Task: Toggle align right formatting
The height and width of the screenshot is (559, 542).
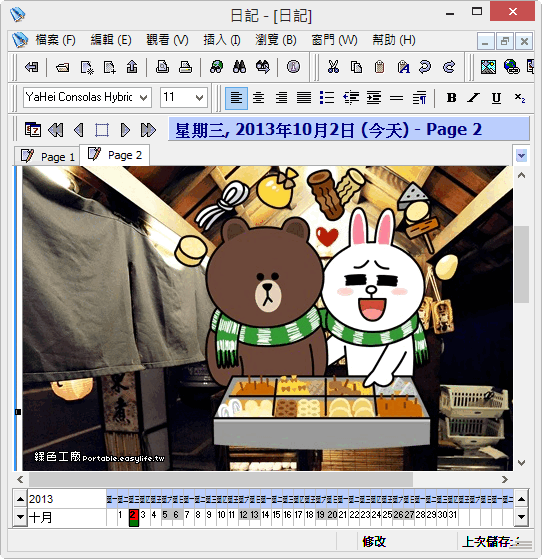Action: click(x=281, y=97)
